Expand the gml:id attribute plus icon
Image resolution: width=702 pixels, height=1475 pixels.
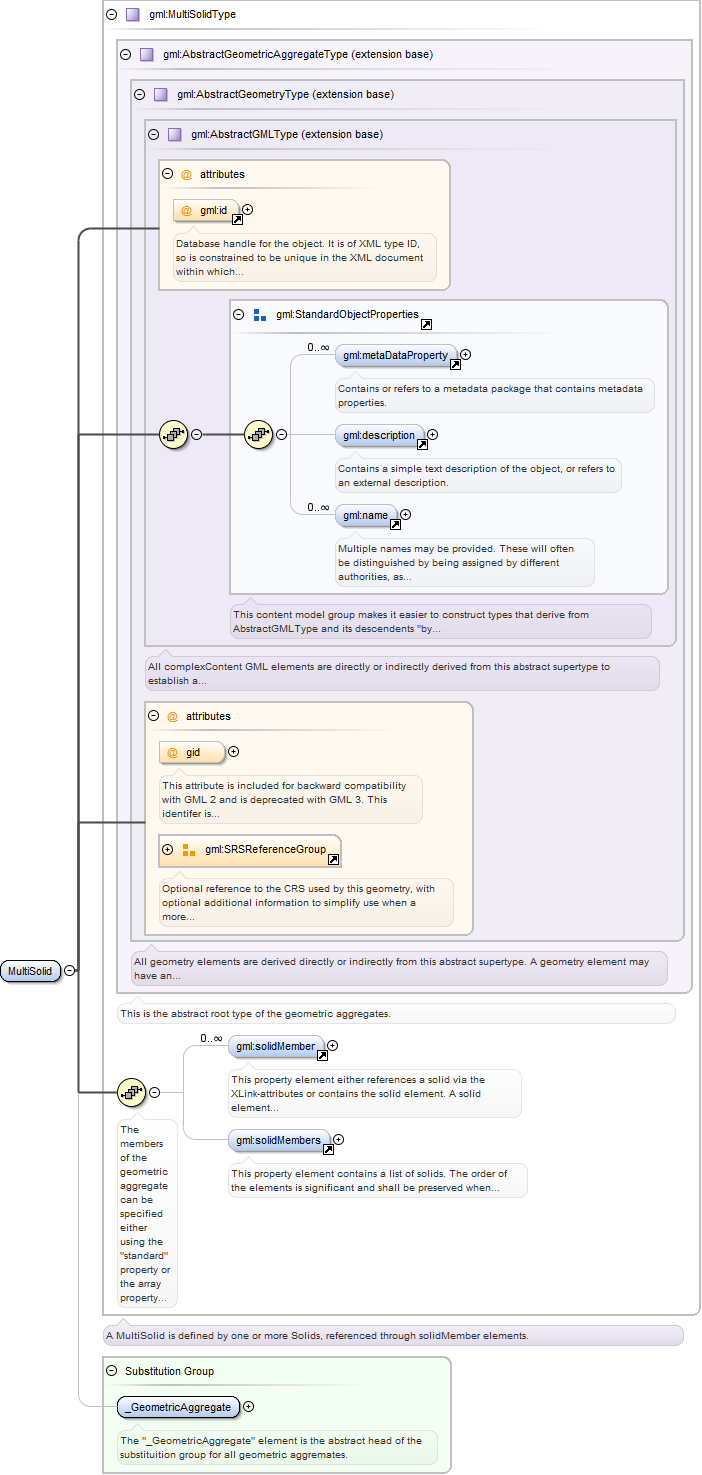pyautogui.click(x=248, y=210)
